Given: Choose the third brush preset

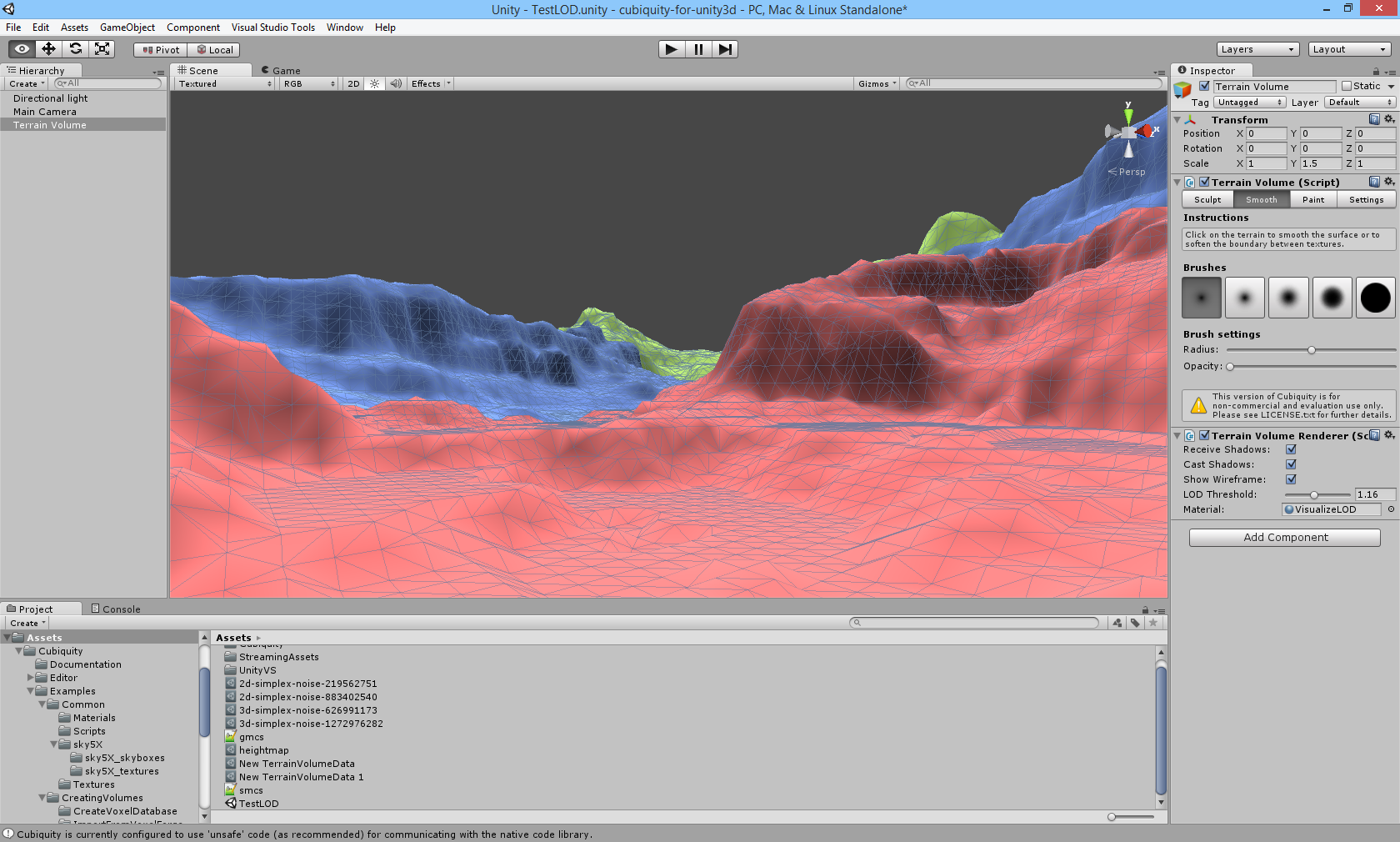Looking at the screenshot, I should (1288, 298).
